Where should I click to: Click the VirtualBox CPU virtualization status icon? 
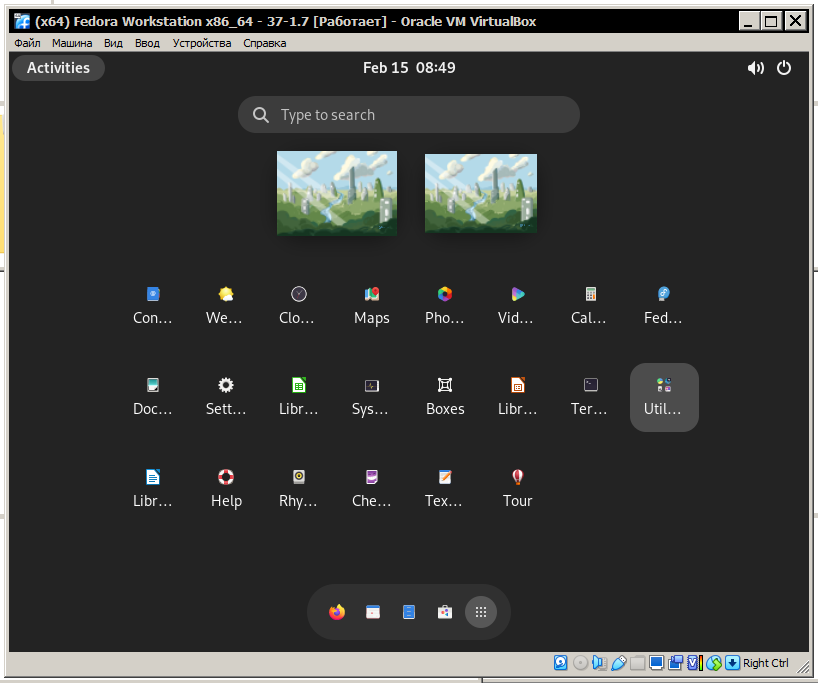point(694,663)
